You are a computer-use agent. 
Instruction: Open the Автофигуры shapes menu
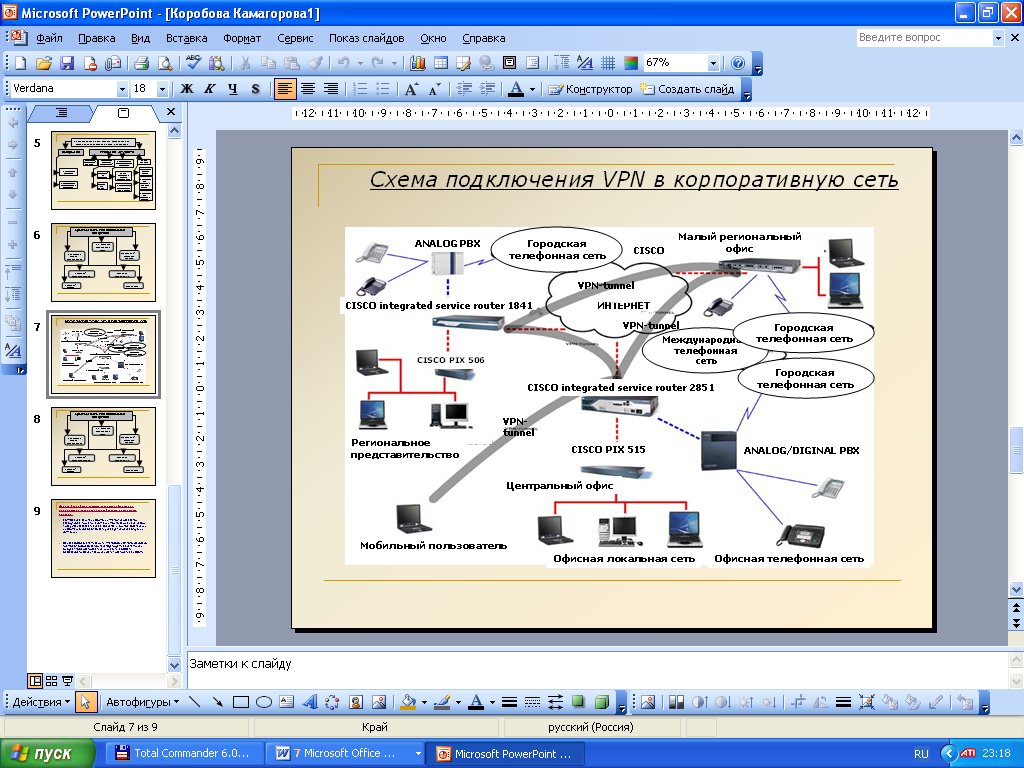pos(142,702)
